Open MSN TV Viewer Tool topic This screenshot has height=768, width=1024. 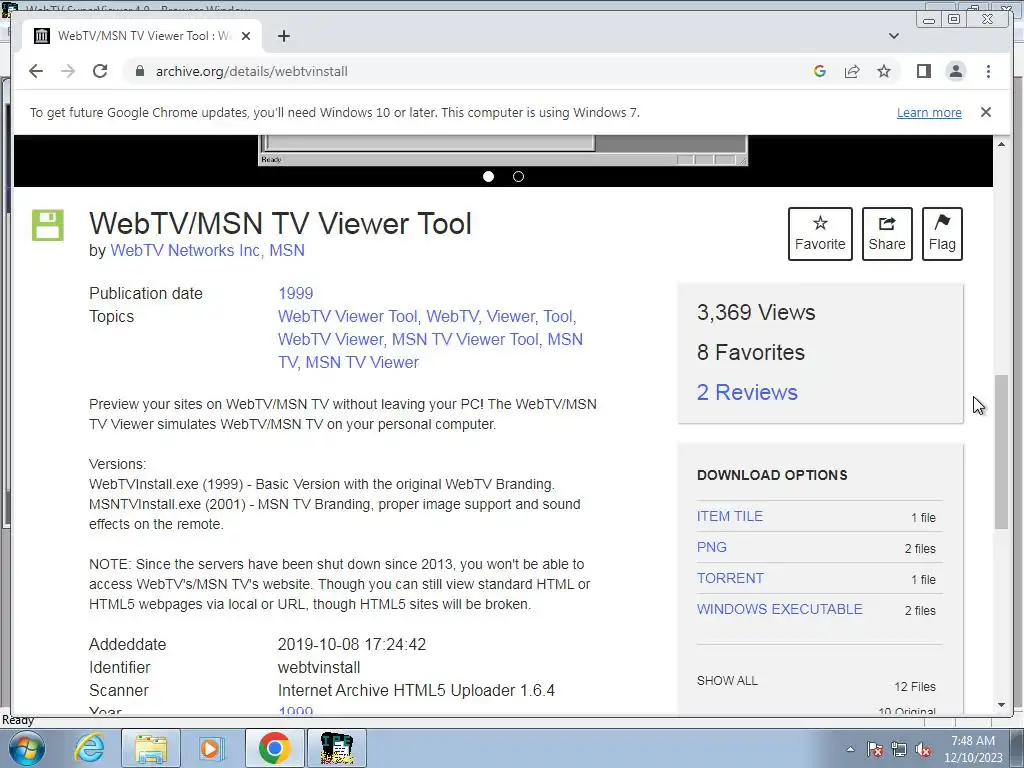[x=465, y=339]
